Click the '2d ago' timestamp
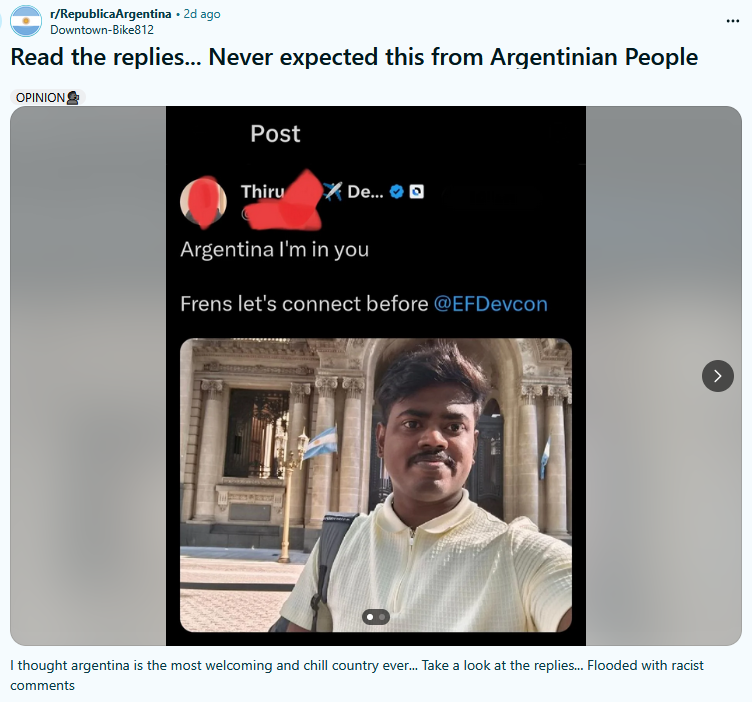 click(202, 14)
